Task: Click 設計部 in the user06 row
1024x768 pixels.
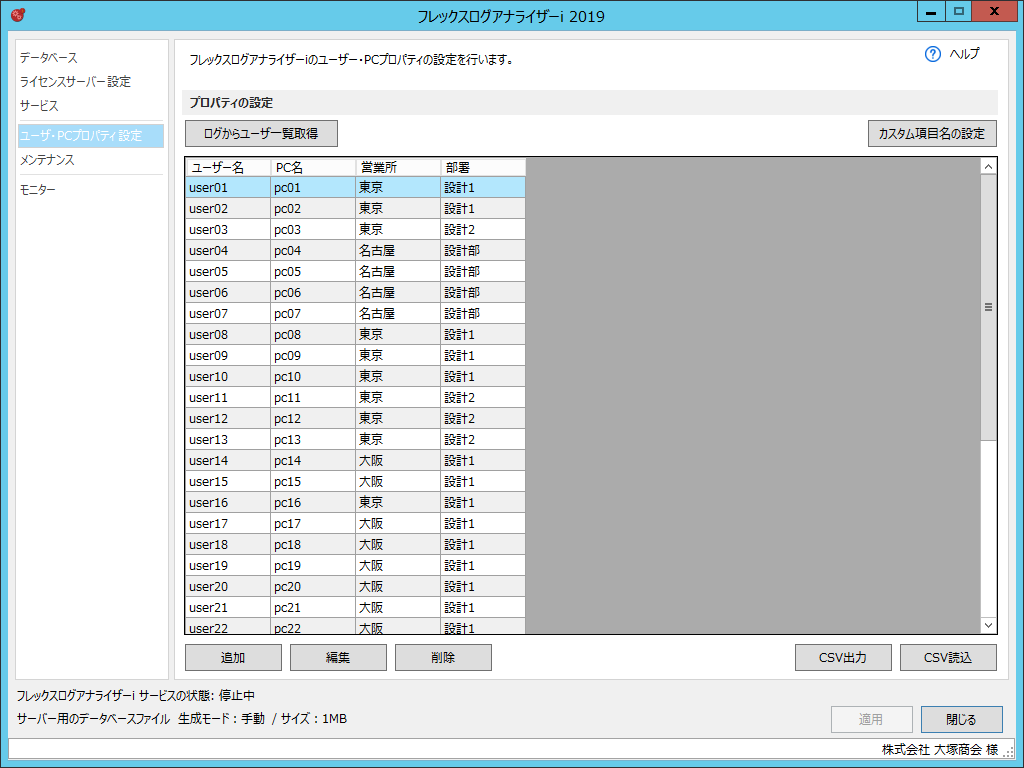Action: tap(483, 293)
